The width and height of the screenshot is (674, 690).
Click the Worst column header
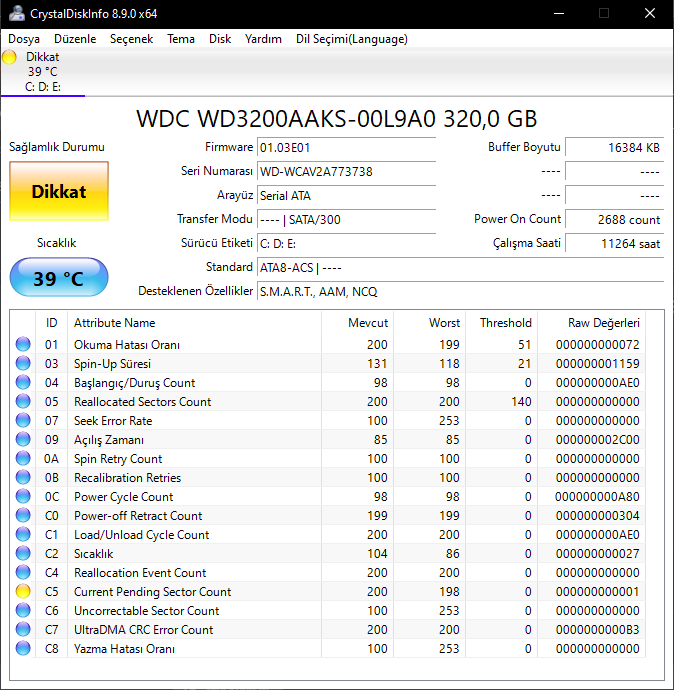coord(429,323)
